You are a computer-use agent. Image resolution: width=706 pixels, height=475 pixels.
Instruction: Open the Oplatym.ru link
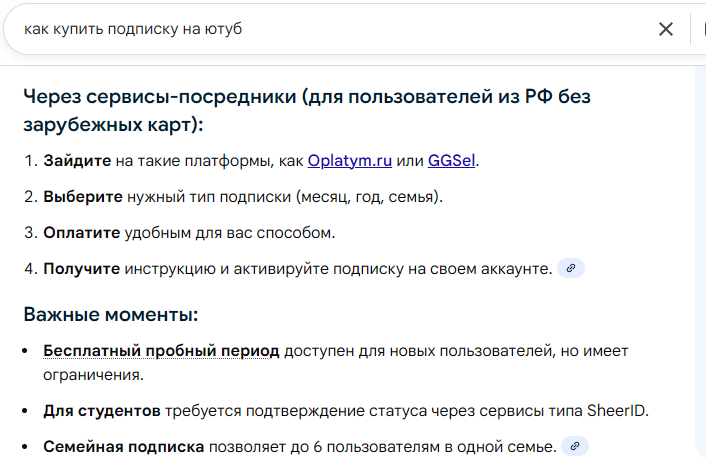pyautogui.click(x=349, y=161)
